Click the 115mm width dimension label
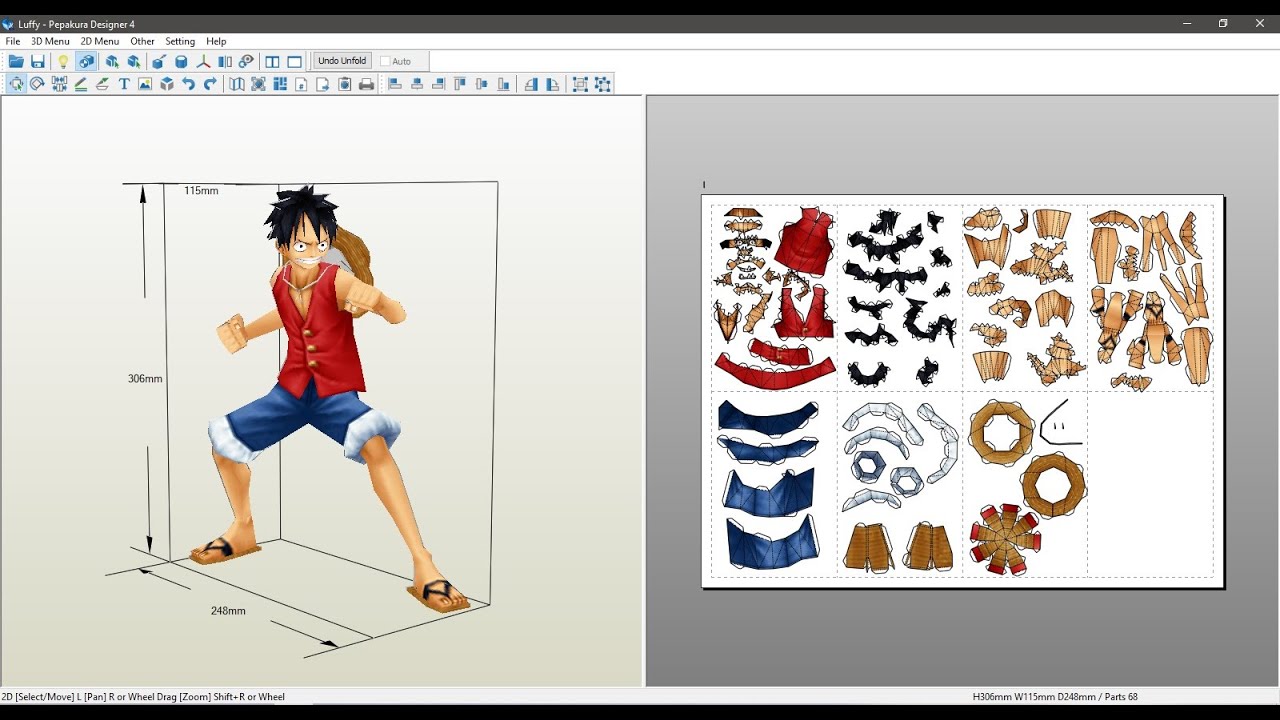The image size is (1280, 720). (x=201, y=191)
